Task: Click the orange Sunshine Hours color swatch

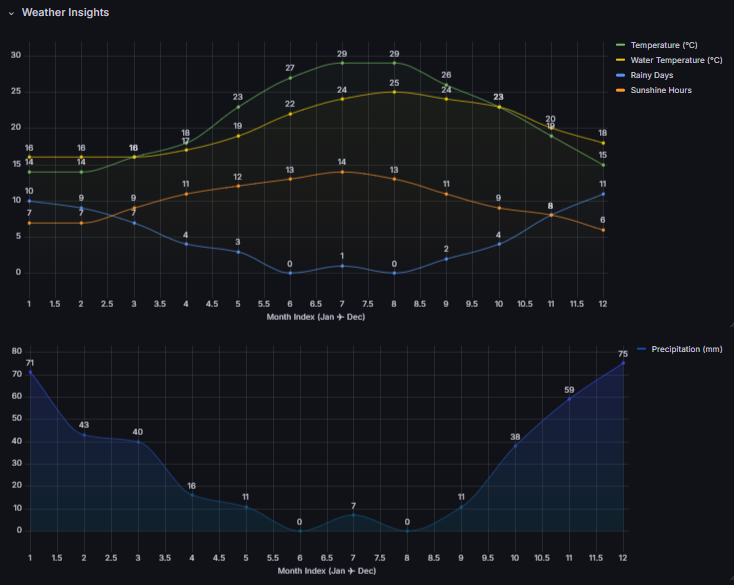Action: pos(621,90)
